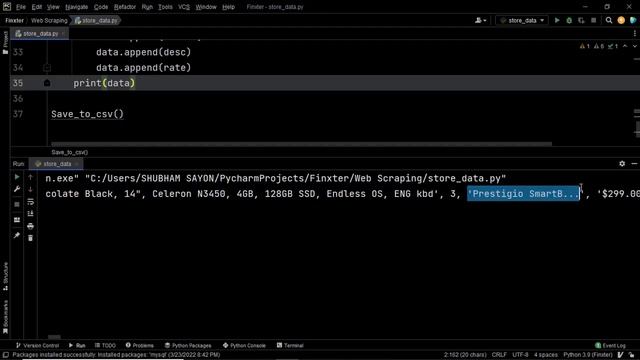Open the JetBrains Toolbox icon at top right

point(633,20)
